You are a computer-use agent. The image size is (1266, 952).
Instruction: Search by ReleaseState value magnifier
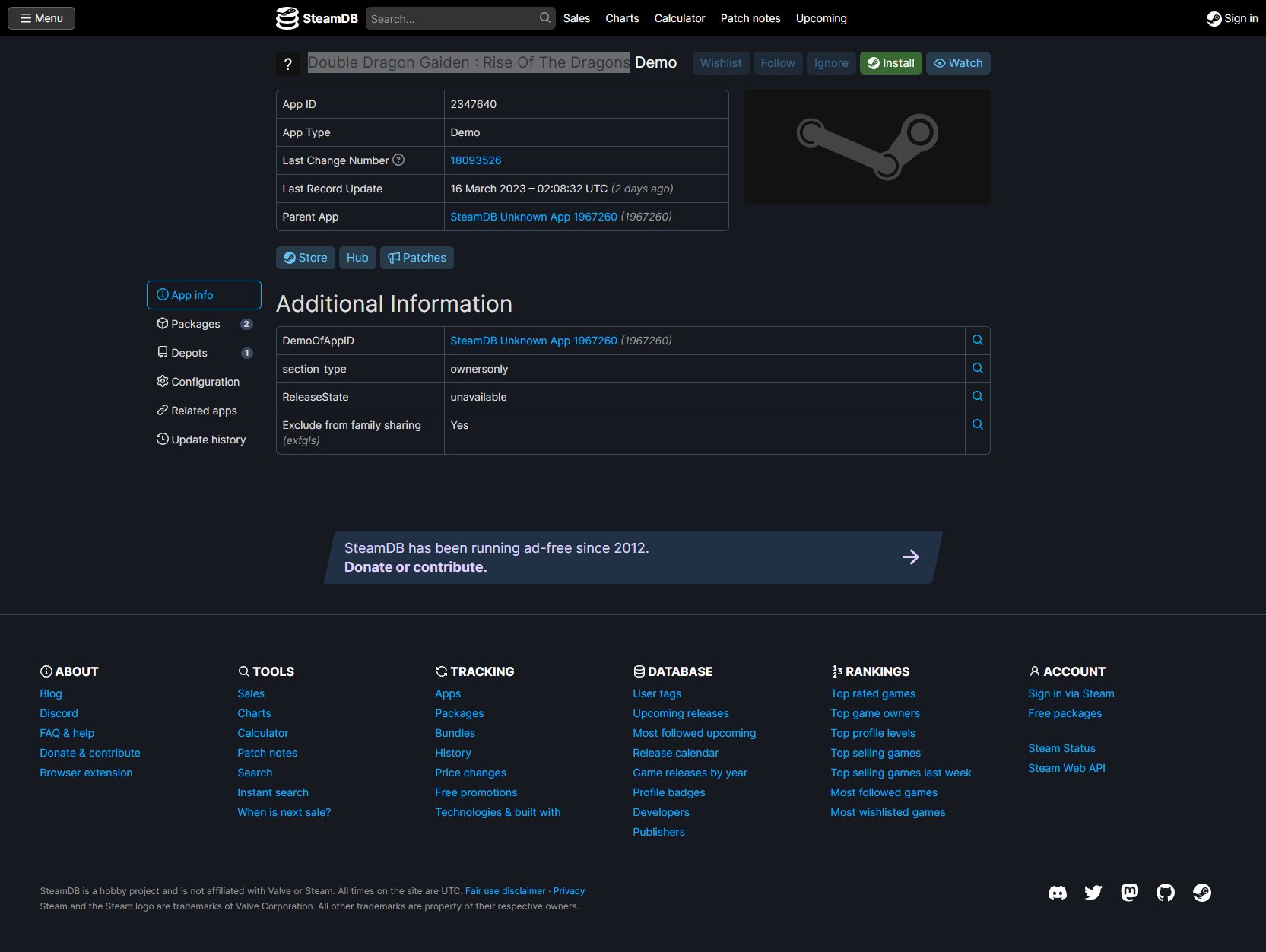978,396
